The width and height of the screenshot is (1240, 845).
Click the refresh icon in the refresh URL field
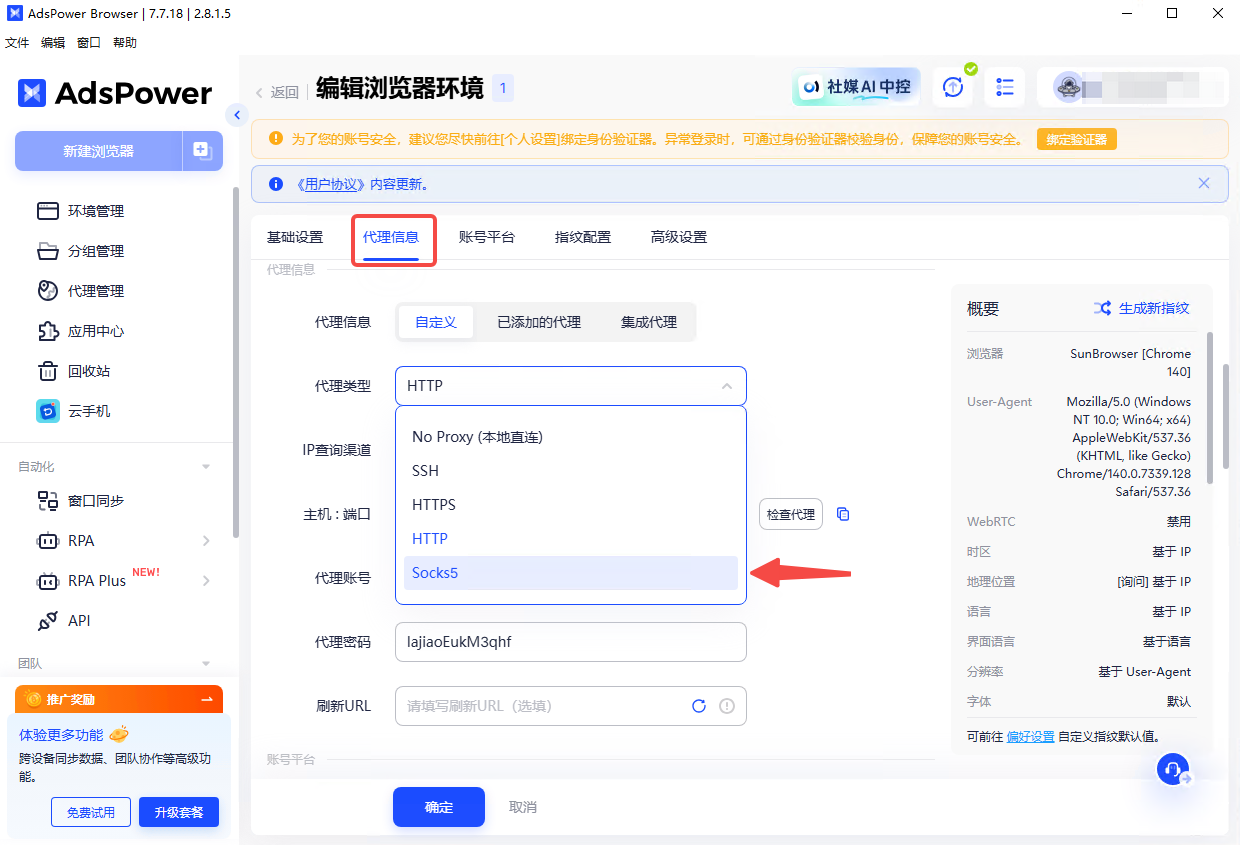699,706
